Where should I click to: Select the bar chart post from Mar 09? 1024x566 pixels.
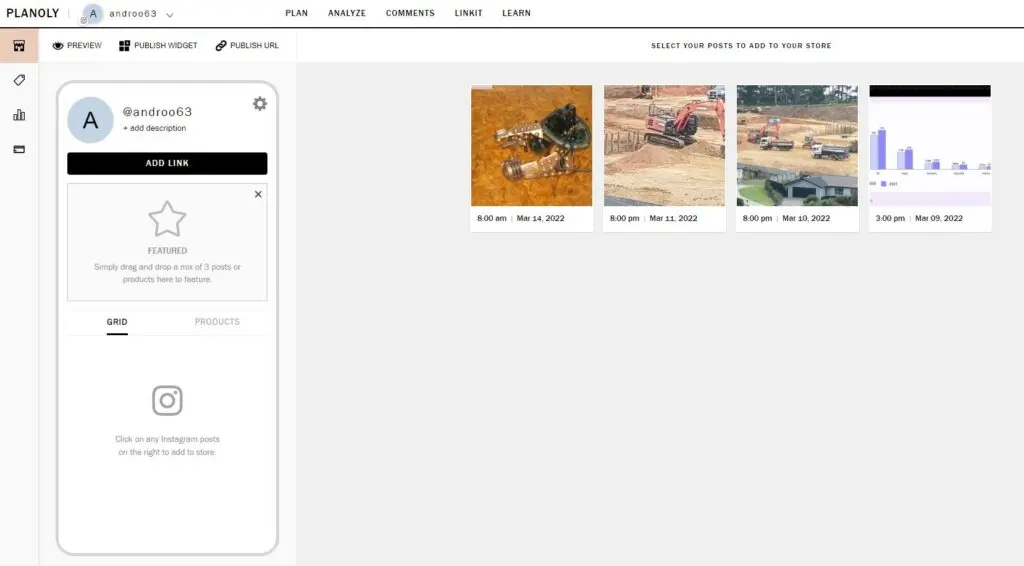pos(930,146)
